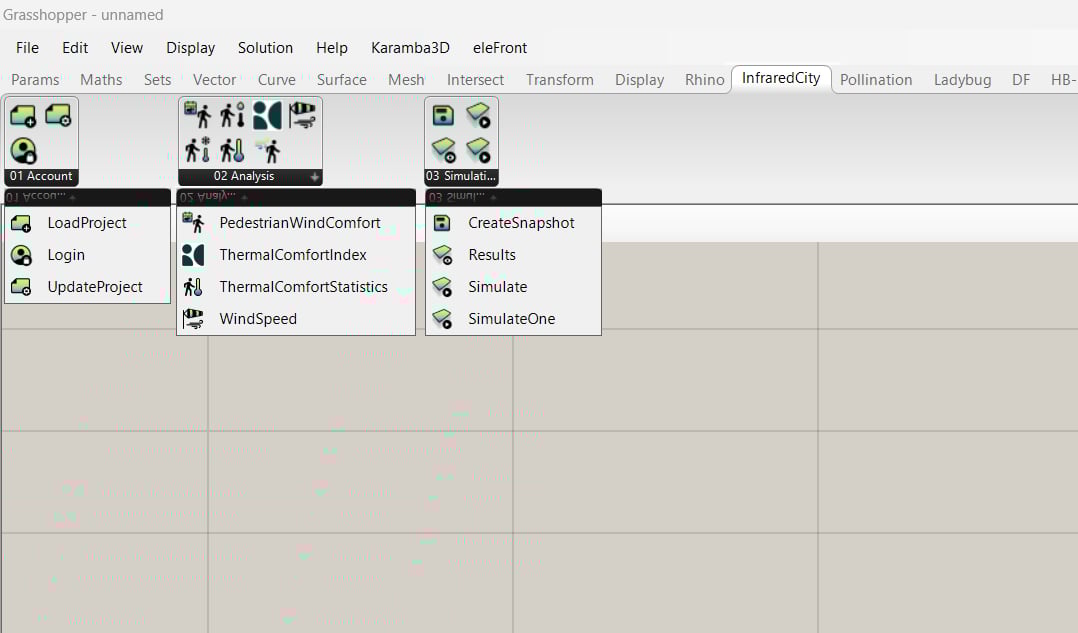This screenshot has width=1078, height=633.
Task: Click the CreateSnapshot floppy disk icon in the Simulation ribbon panel
Action: pyautogui.click(x=443, y=115)
